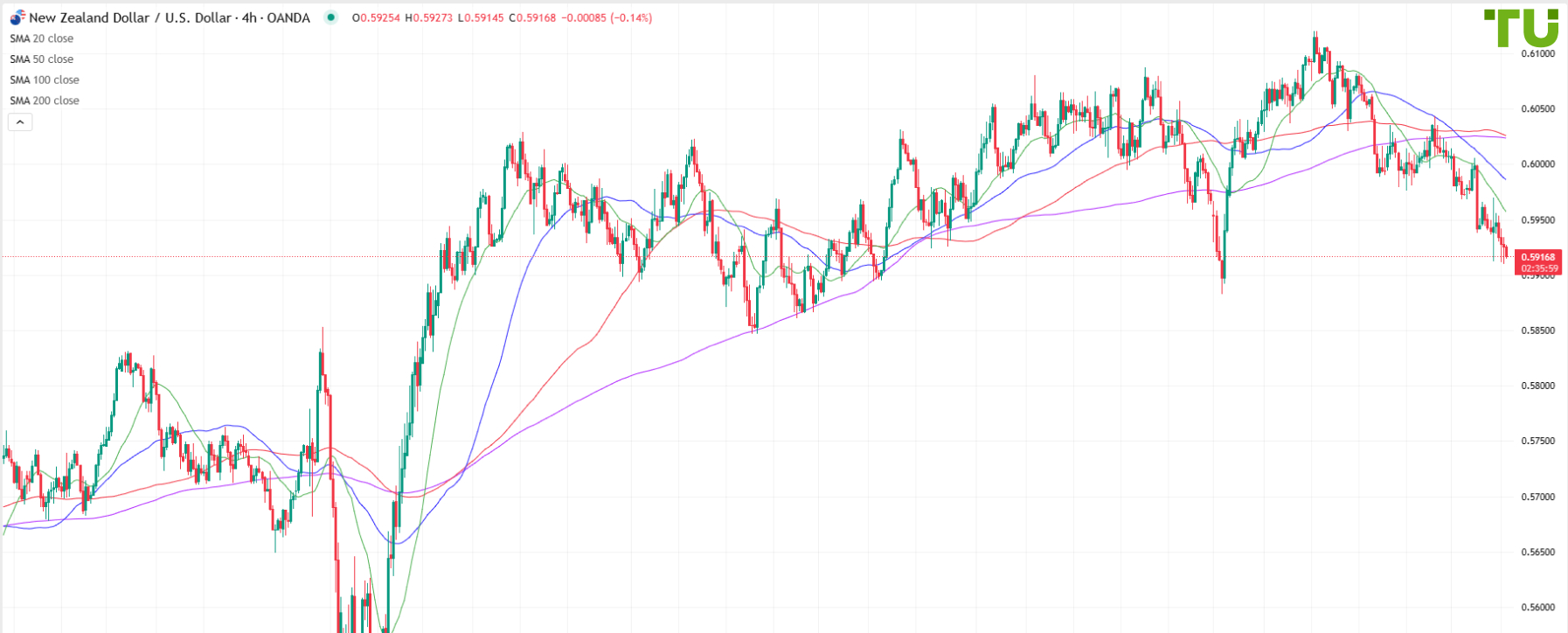Click the green market status dot
The width and height of the screenshot is (1568, 633).
coord(330,17)
